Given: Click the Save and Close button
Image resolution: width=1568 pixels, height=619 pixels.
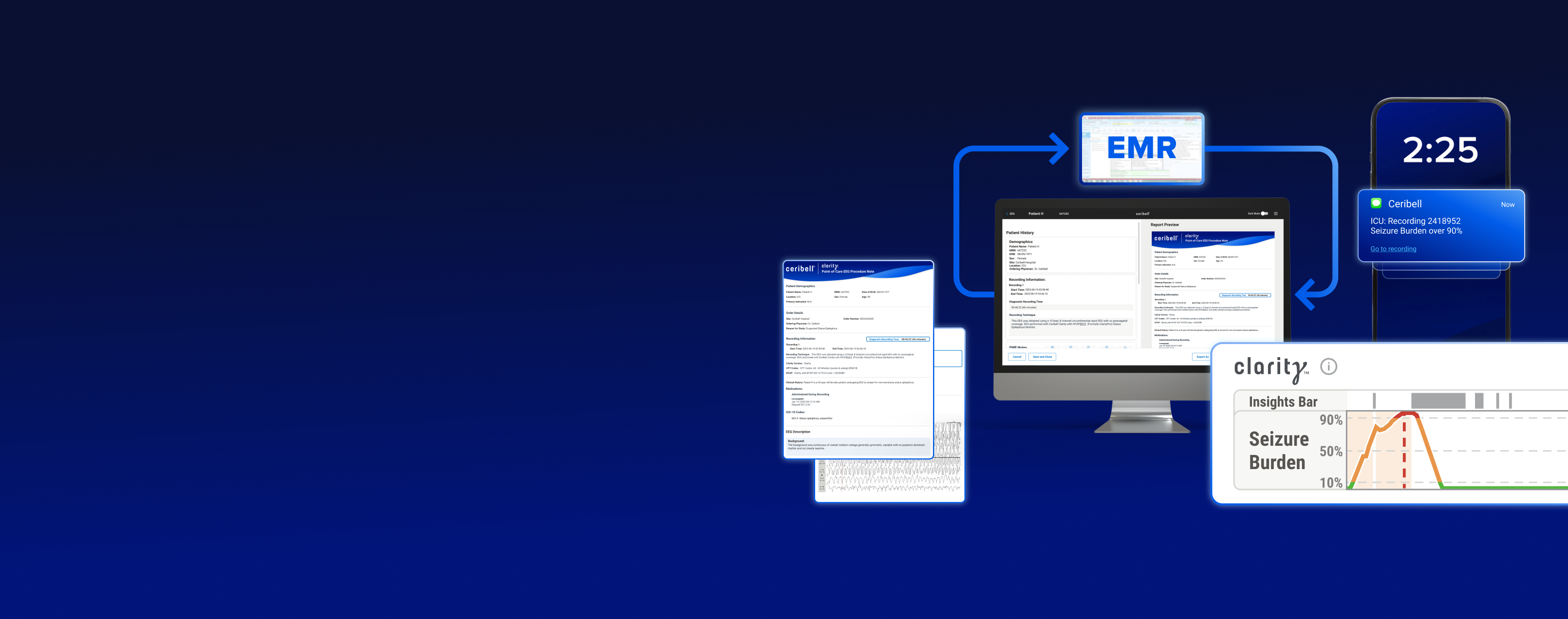Looking at the screenshot, I should pos(1042,357).
